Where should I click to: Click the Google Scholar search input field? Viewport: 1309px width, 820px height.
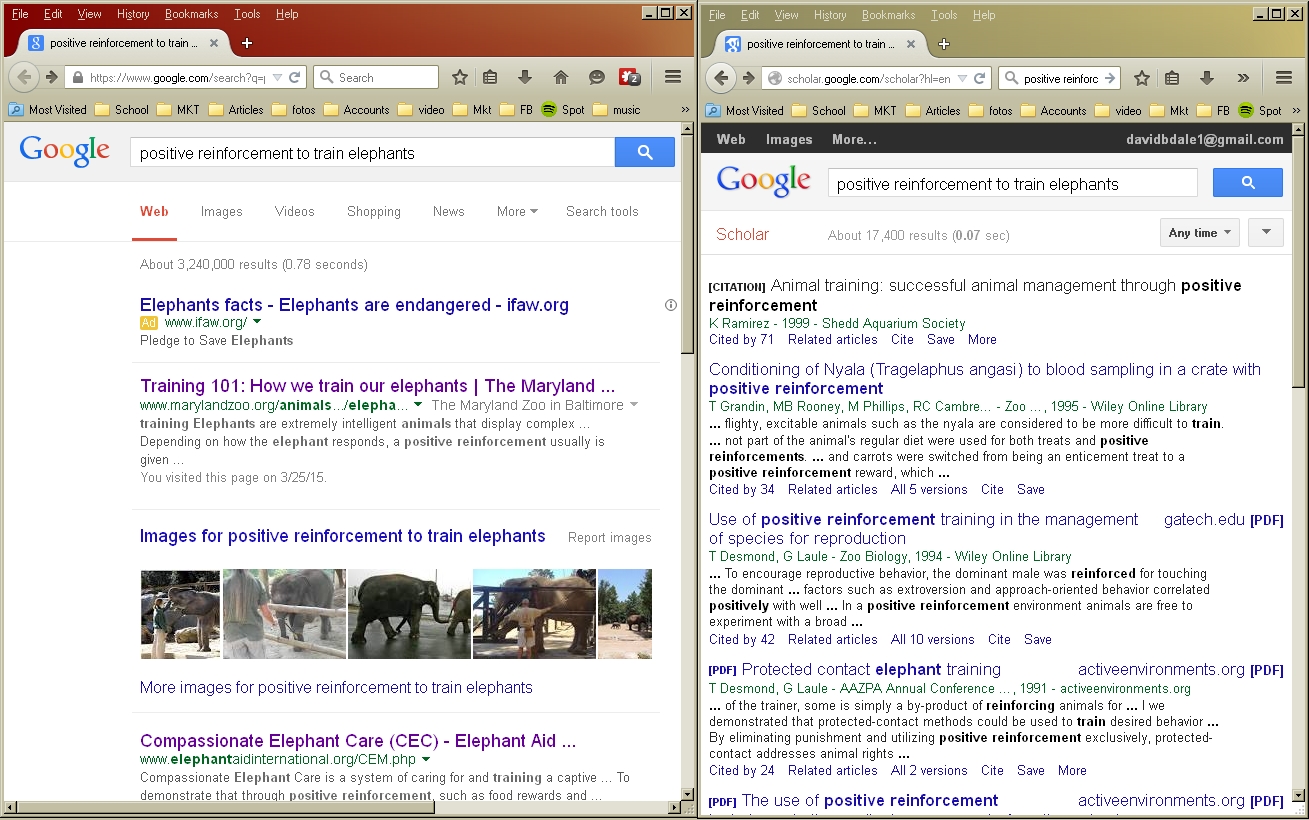(x=1011, y=184)
